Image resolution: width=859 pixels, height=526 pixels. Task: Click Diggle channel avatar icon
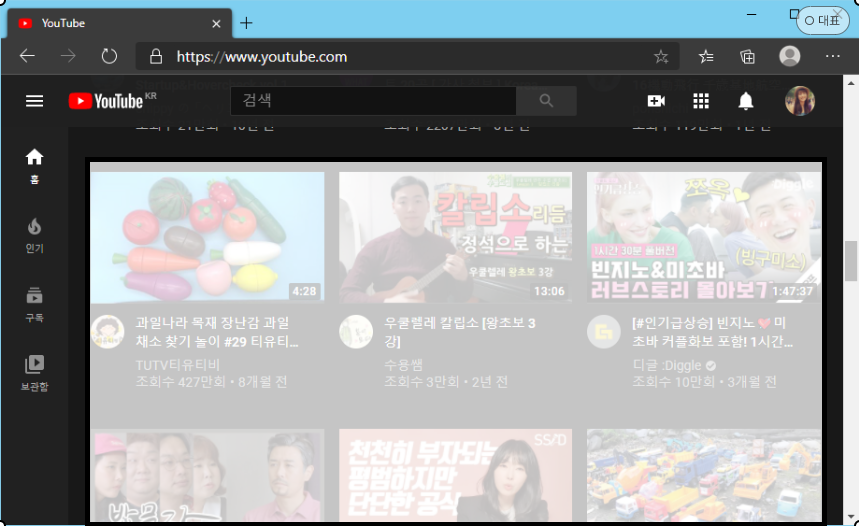pyautogui.click(x=604, y=331)
